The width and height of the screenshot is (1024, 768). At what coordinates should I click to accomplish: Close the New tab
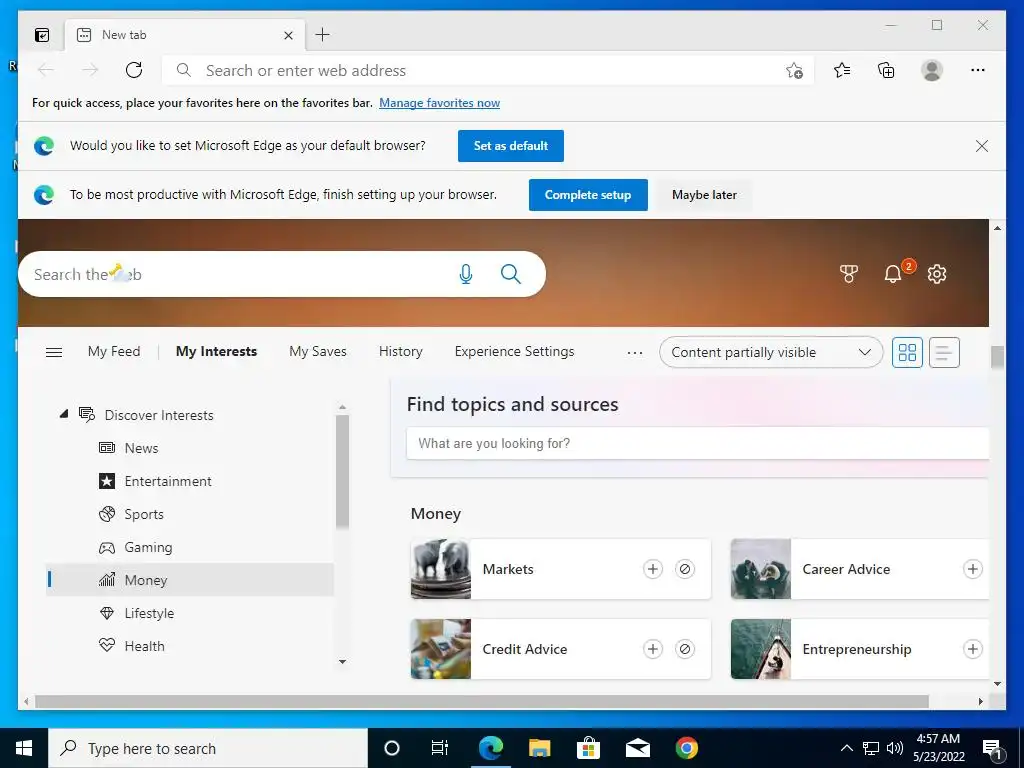point(289,35)
